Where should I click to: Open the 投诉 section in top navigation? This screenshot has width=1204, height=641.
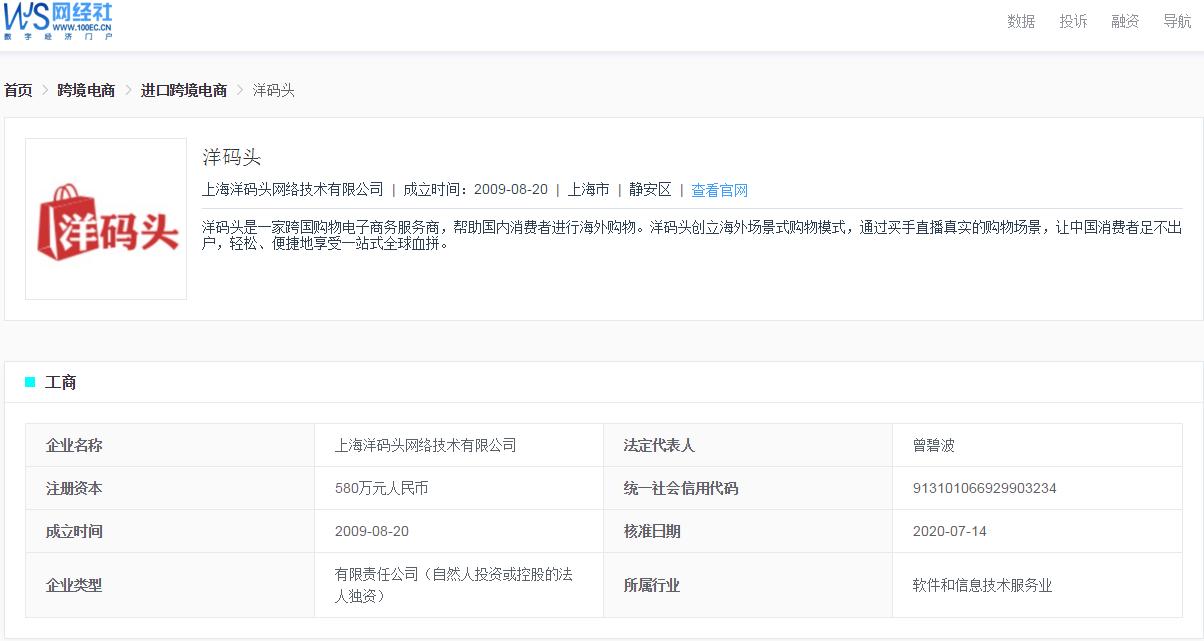(x=1072, y=20)
